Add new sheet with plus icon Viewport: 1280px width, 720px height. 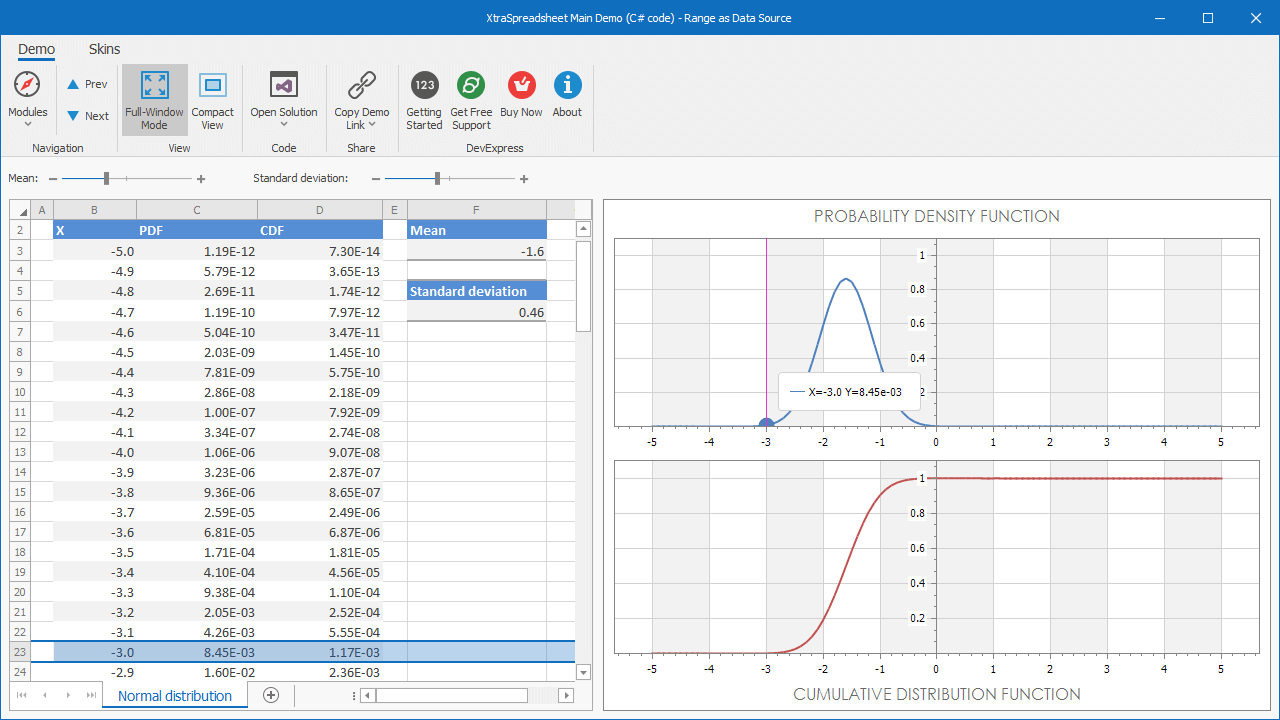[x=270, y=695]
